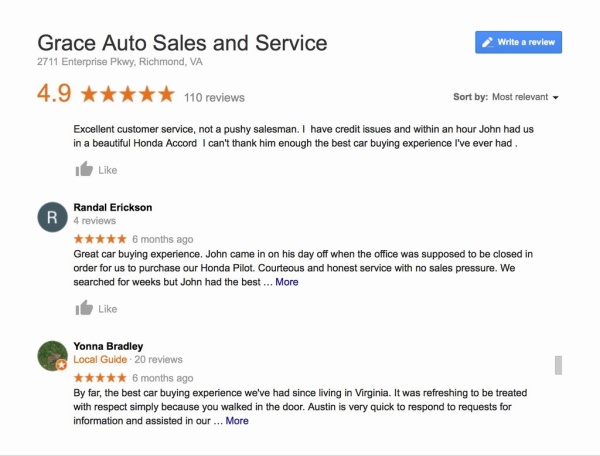Click the 110 reviews count

tap(214, 98)
